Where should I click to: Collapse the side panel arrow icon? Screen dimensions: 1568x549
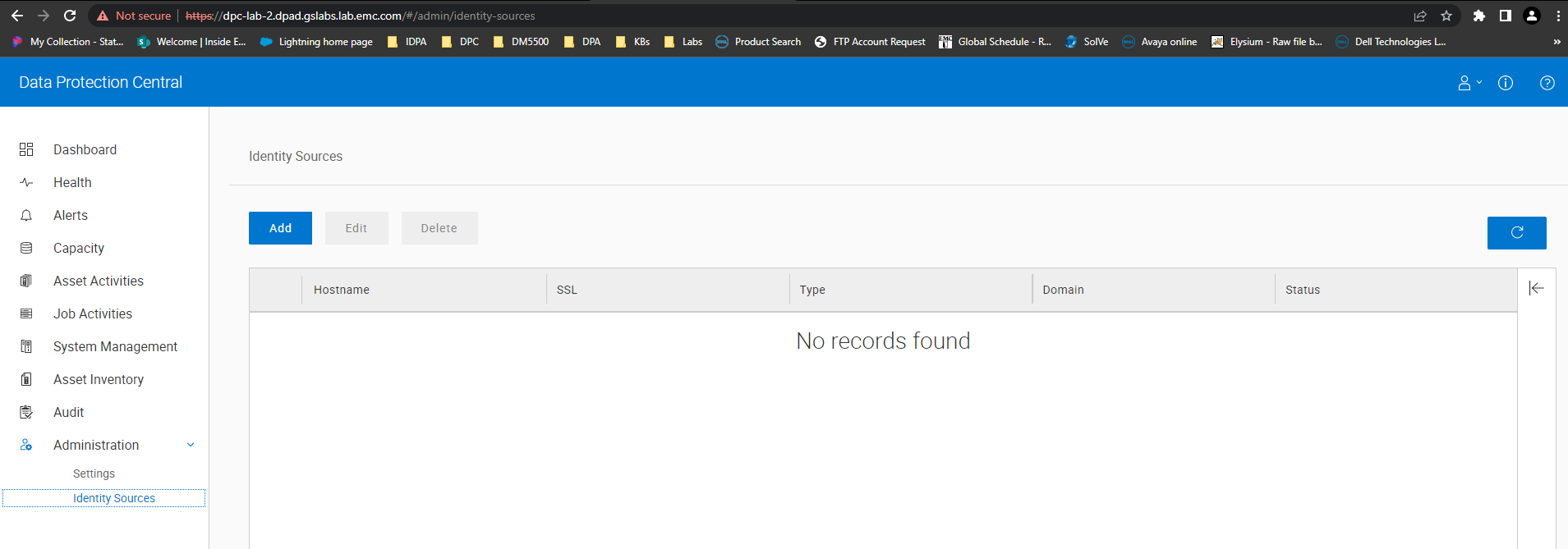pos(1536,288)
